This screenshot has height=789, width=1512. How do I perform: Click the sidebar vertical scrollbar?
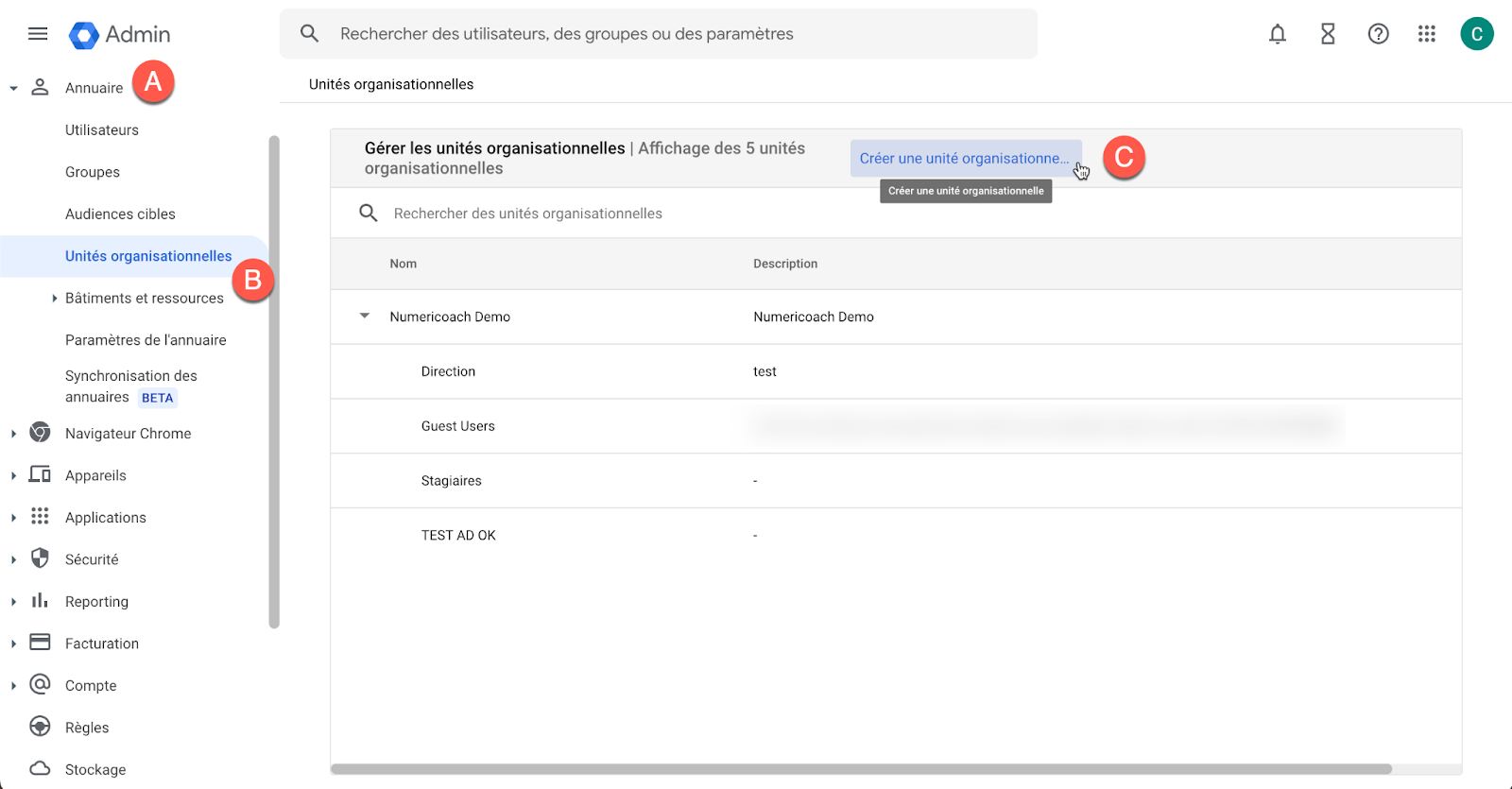pyautogui.click(x=274, y=382)
